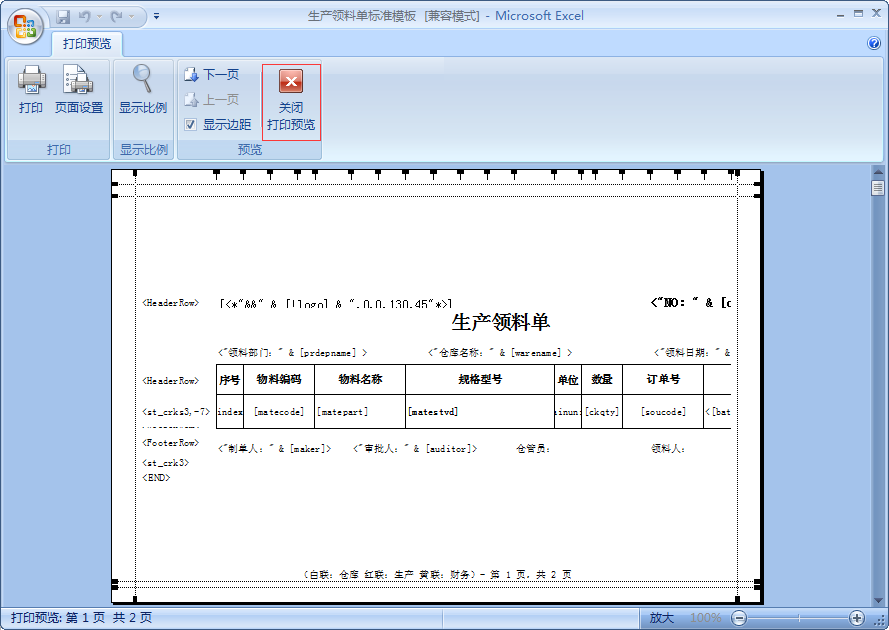
Task: Click vertical scrollbar up arrow
Action: [x=878, y=171]
